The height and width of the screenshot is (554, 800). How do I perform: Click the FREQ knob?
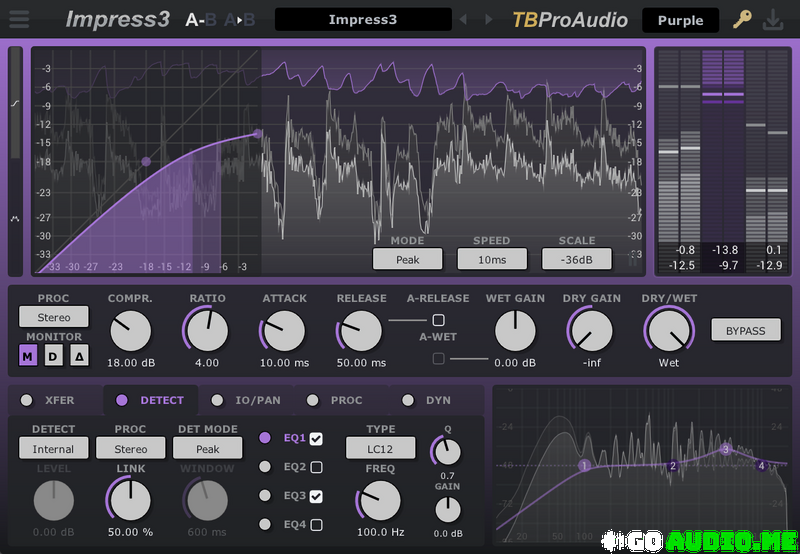[x=379, y=500]
